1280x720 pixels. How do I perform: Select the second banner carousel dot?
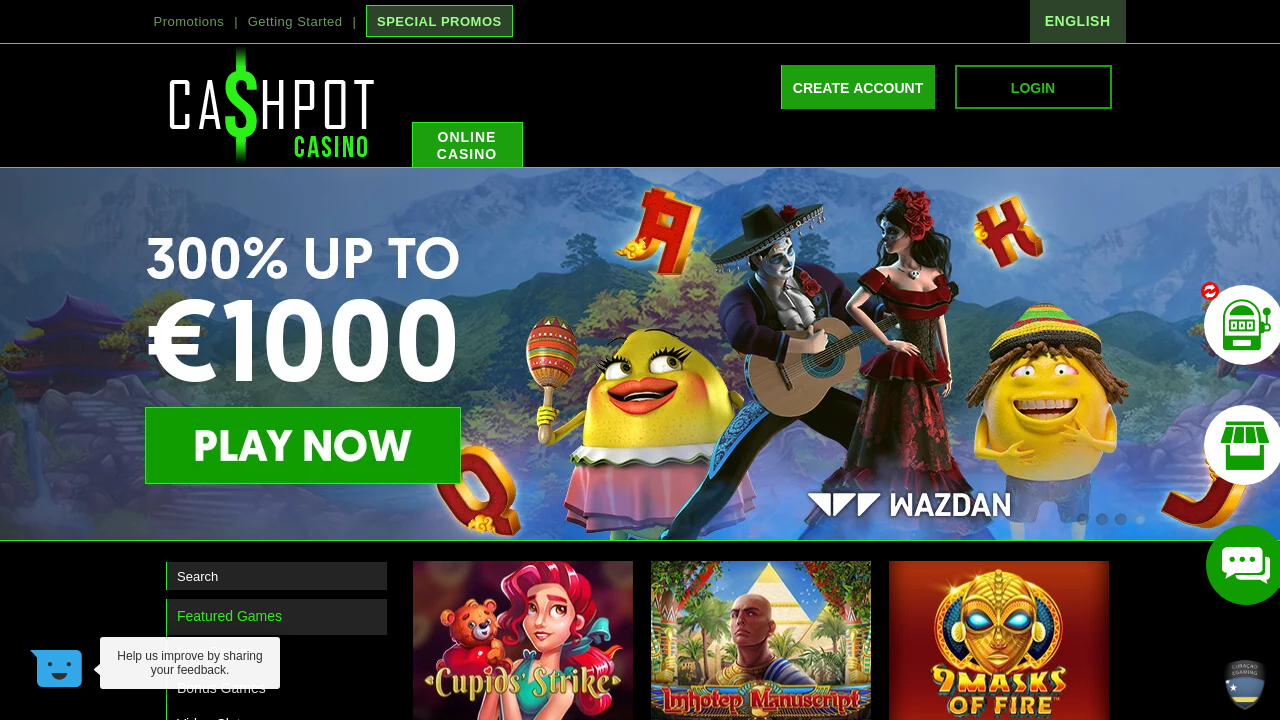pyautogui.click(x=1102, y=519)
